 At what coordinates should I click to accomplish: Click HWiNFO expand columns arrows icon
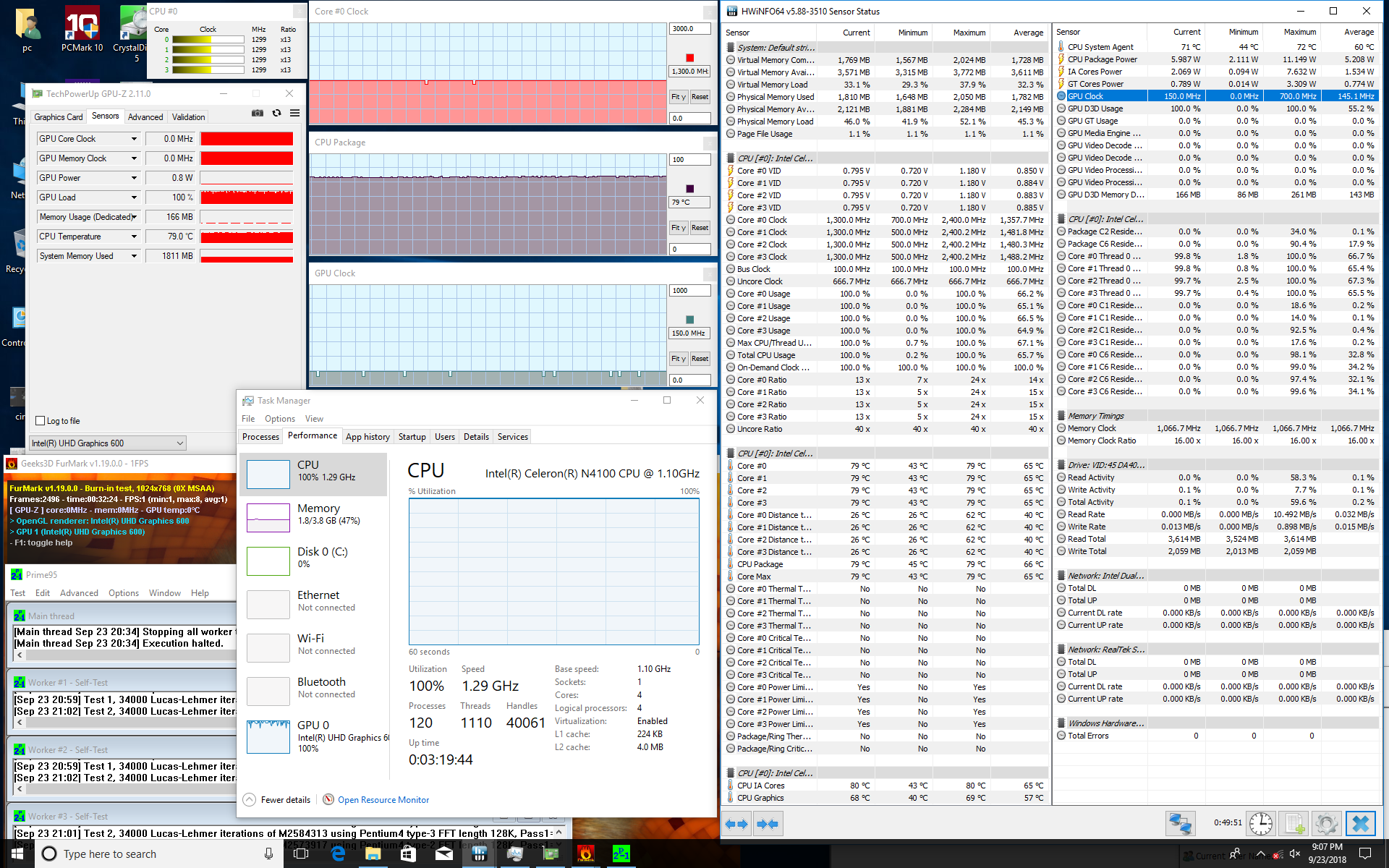[736, 824]
